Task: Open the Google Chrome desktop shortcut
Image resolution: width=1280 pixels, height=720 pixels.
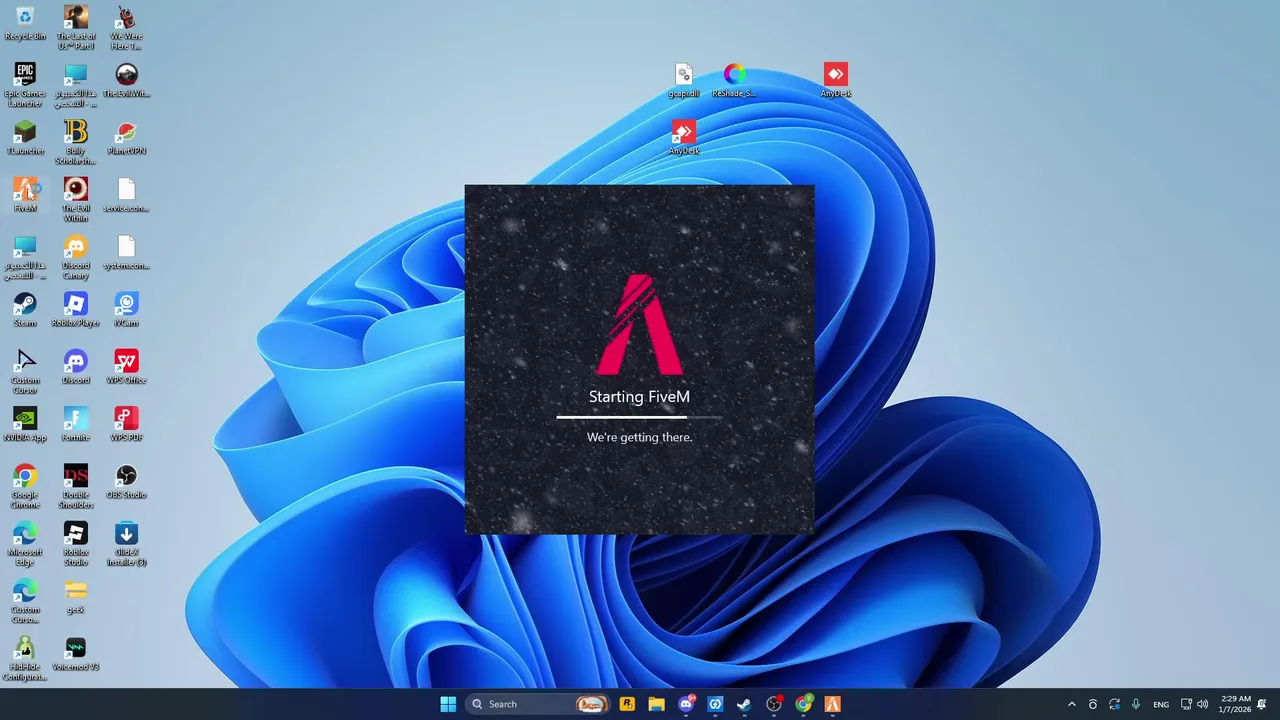Action: click(x=25, y=486)
